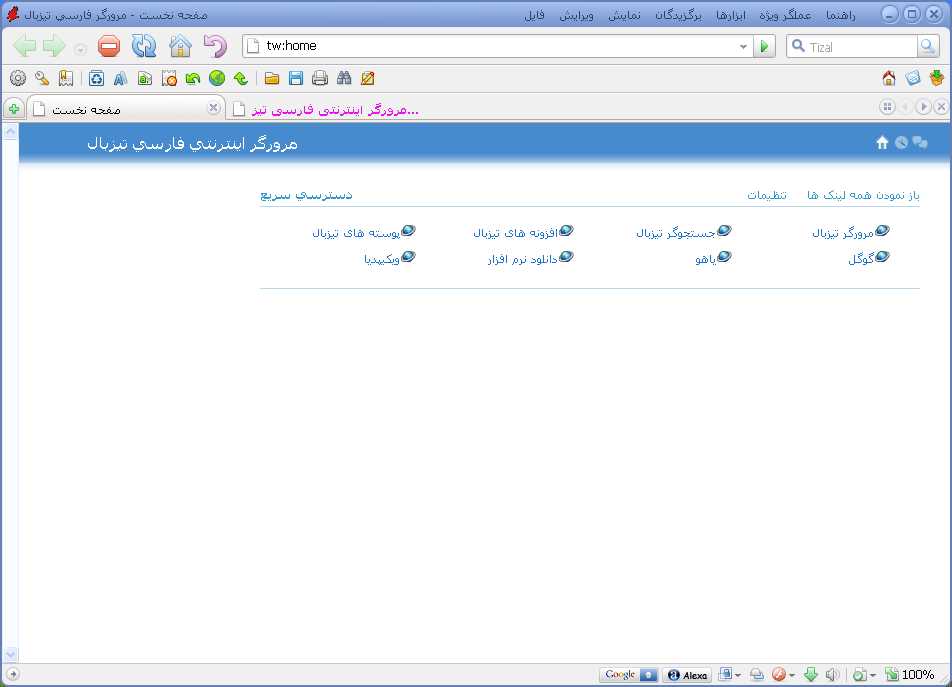Click the Alexa button in status bar

pos(687,675)
